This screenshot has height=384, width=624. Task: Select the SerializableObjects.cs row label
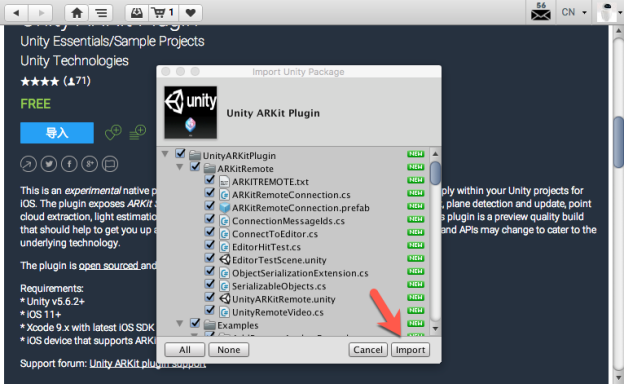click(279, 286)
